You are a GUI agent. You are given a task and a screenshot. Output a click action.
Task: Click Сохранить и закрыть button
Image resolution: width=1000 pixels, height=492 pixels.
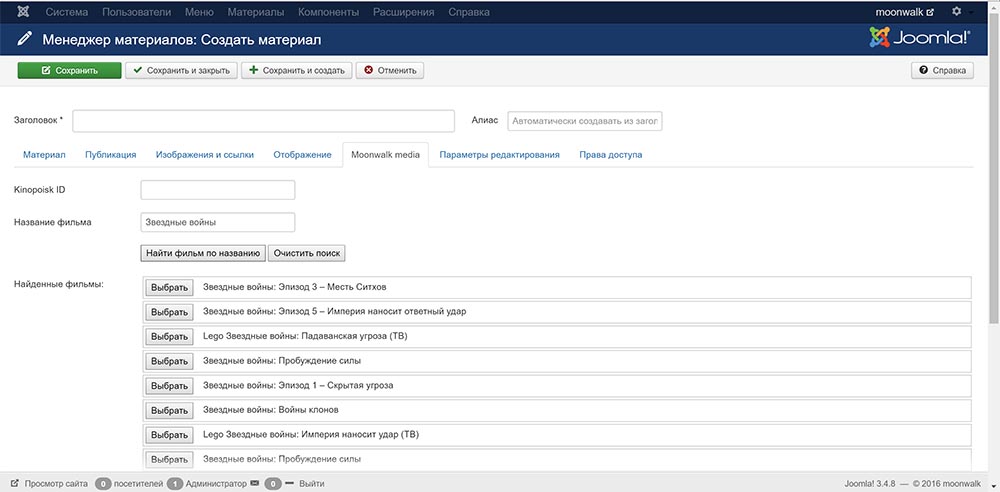click(x=181, y=70)
